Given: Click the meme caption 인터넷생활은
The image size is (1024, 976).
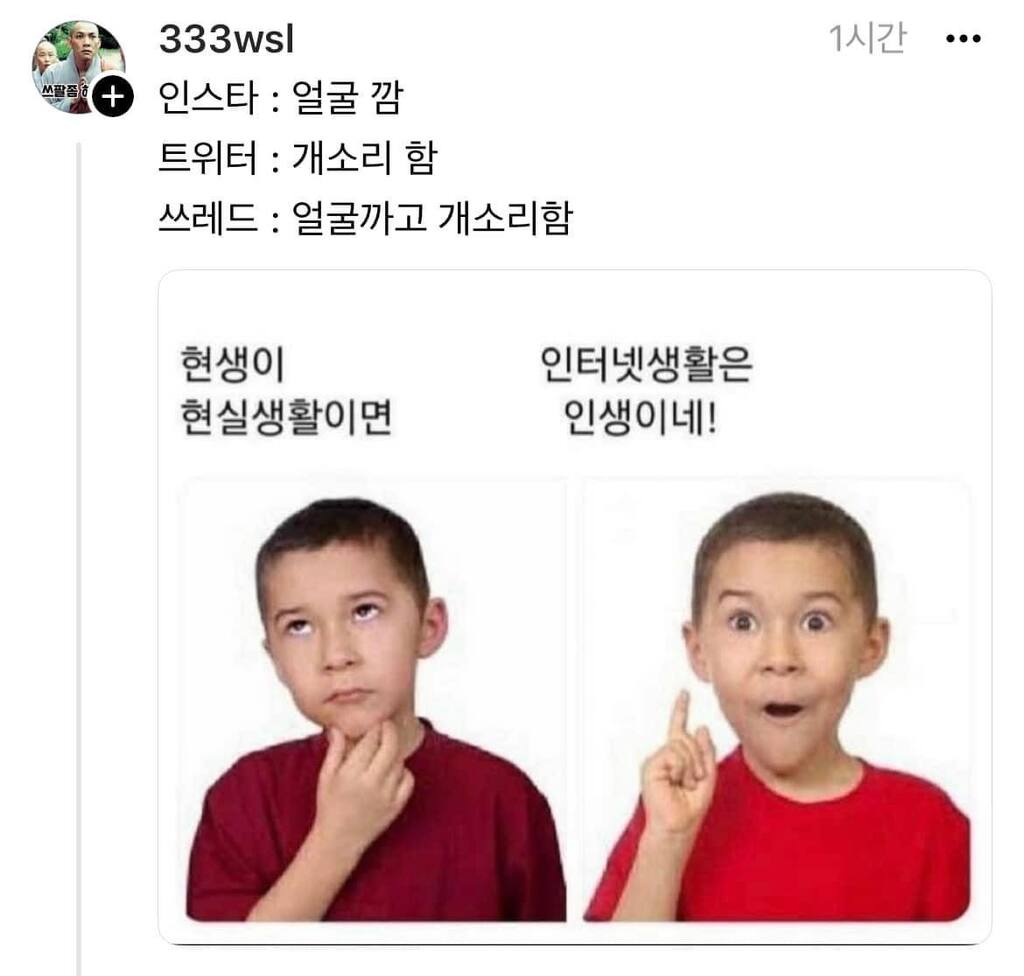Looking at the screenshot, I should pyautogui.click(x=647, y=365).
